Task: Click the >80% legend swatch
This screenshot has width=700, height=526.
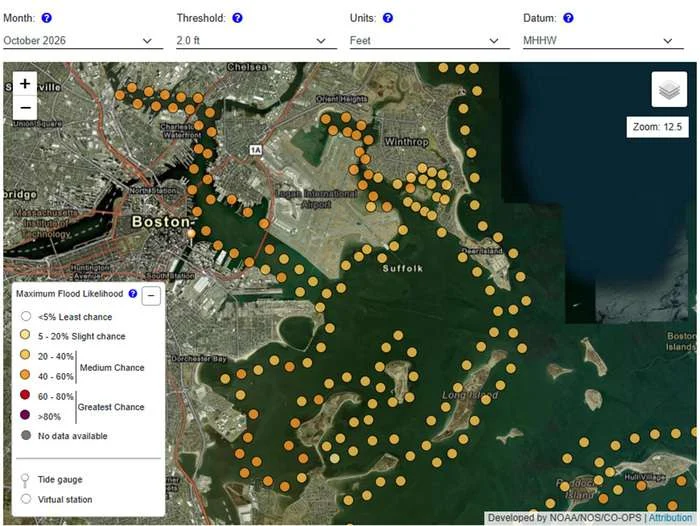Action: [25, 415]
